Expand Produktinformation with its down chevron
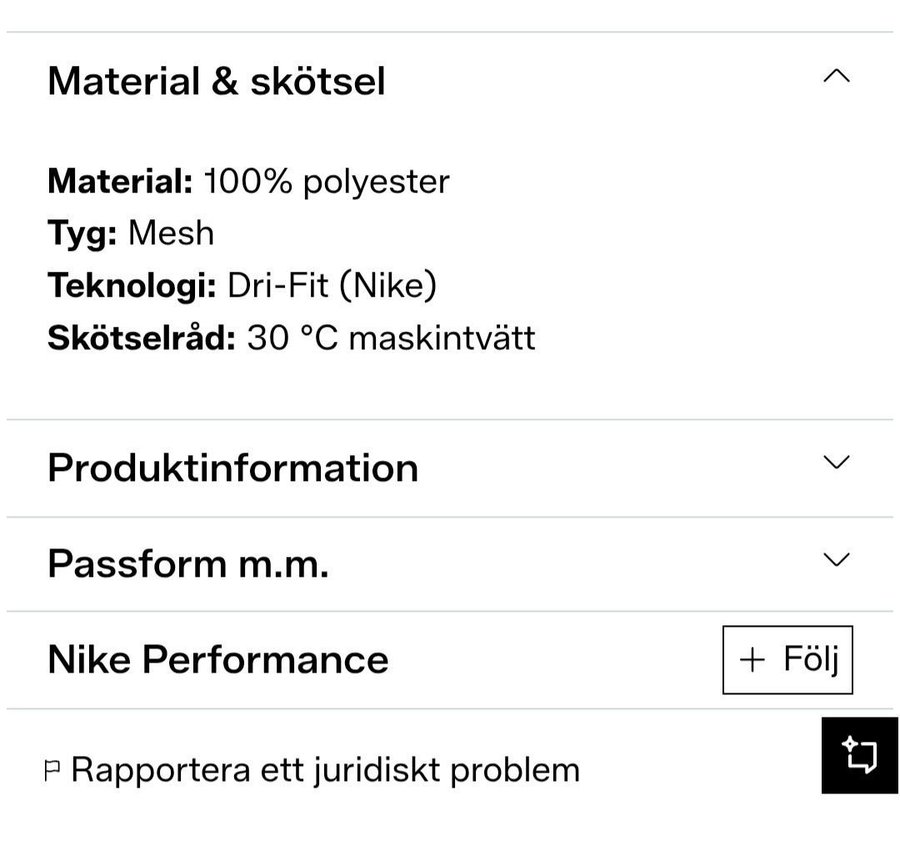Image resolution: width=900 pixels, height=852 pixels. click(x=836, y=462)
